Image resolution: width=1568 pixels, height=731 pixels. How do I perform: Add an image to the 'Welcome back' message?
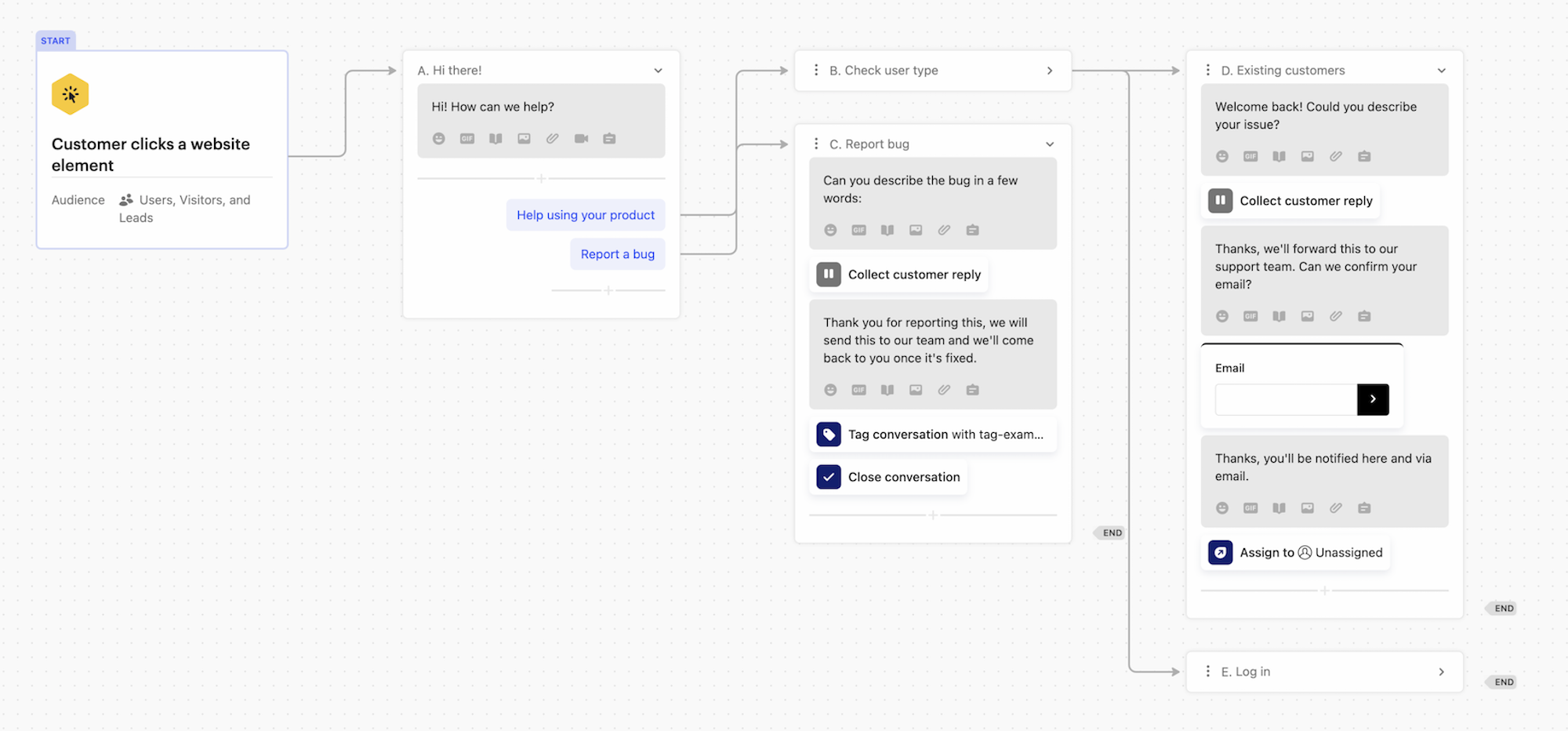click(x=1307, y=156)
